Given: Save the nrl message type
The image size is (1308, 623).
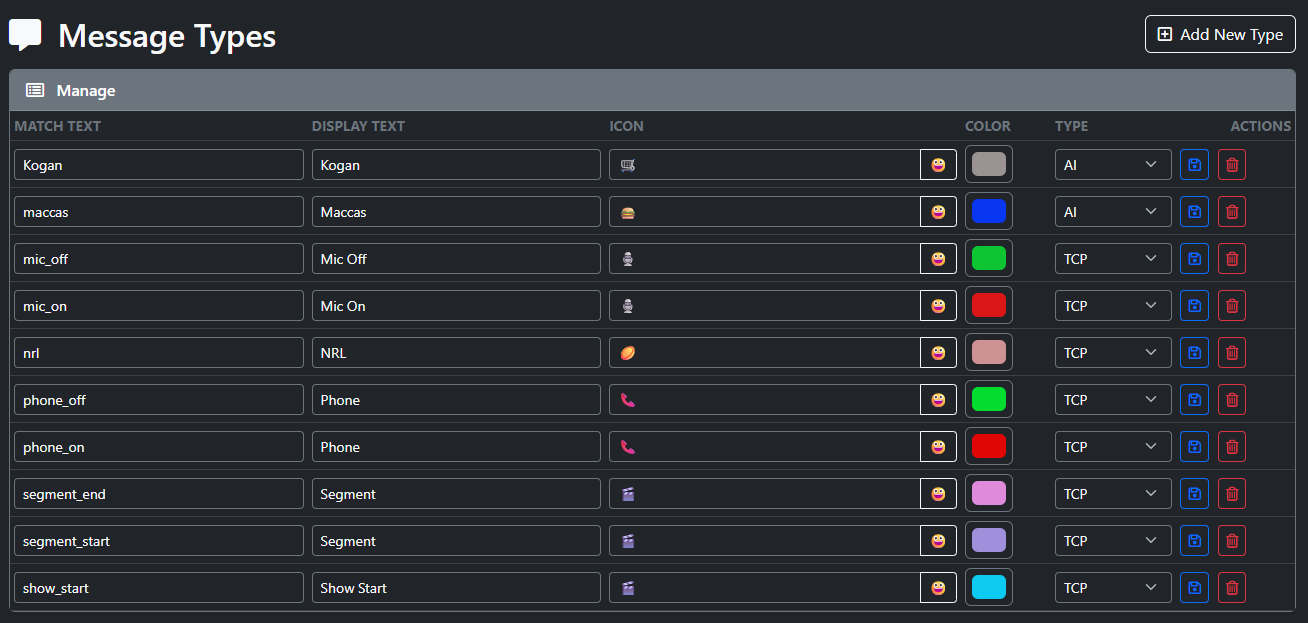Looking at the screenshot, I should click(1194, 353).
